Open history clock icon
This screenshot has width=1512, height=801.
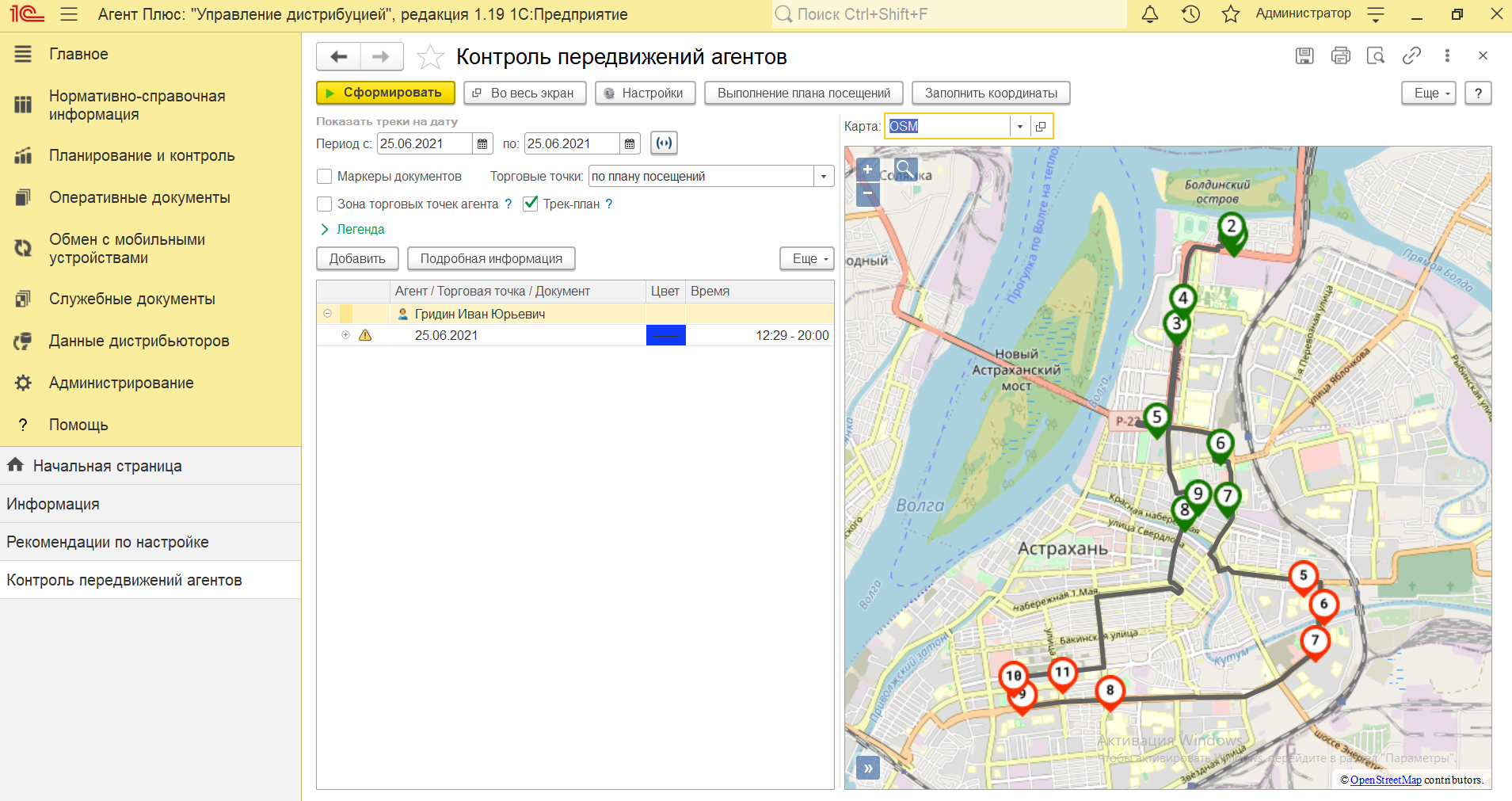[1190, 14]
